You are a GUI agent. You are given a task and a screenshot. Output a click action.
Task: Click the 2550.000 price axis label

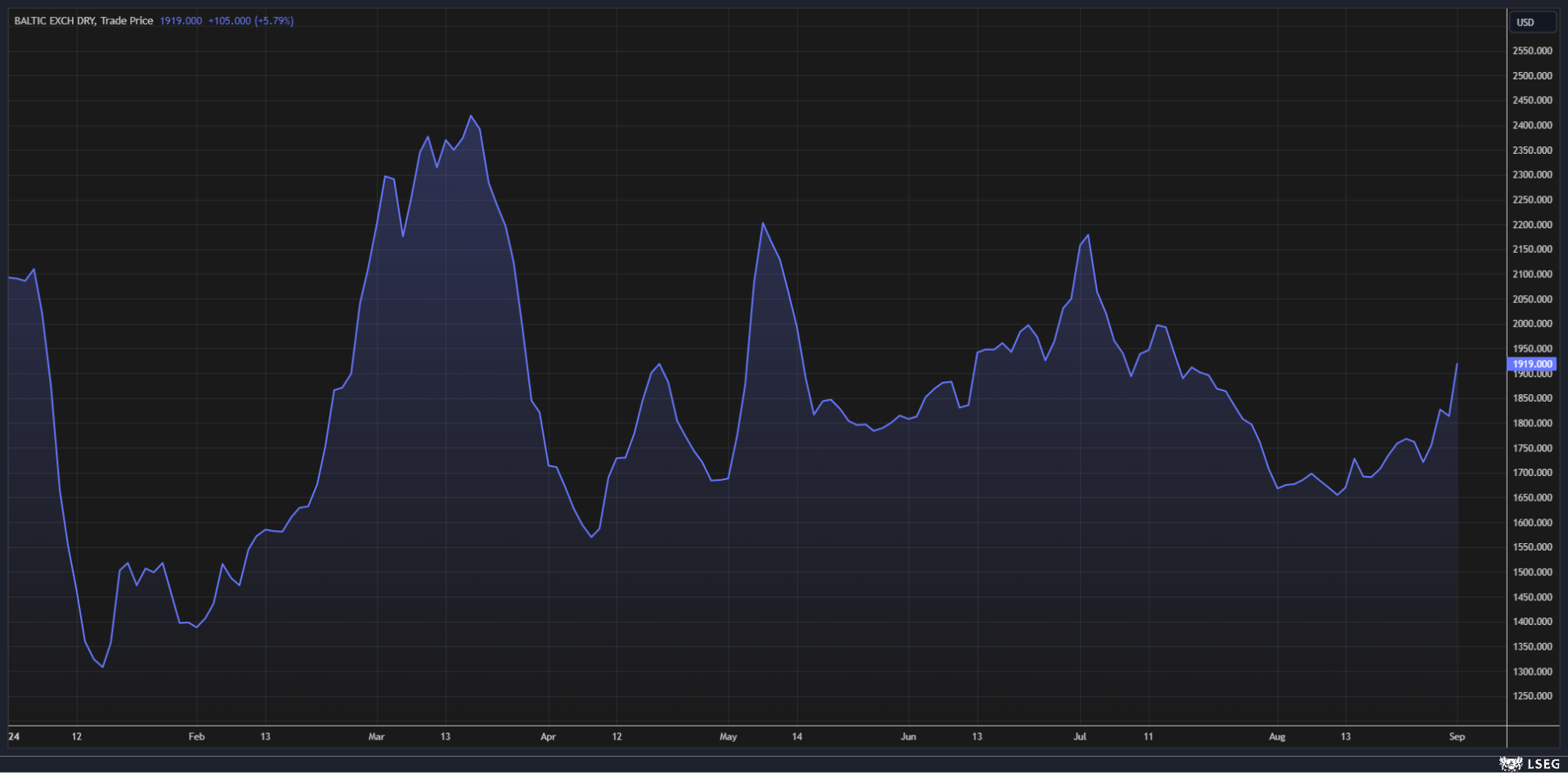click(1532, 51)
